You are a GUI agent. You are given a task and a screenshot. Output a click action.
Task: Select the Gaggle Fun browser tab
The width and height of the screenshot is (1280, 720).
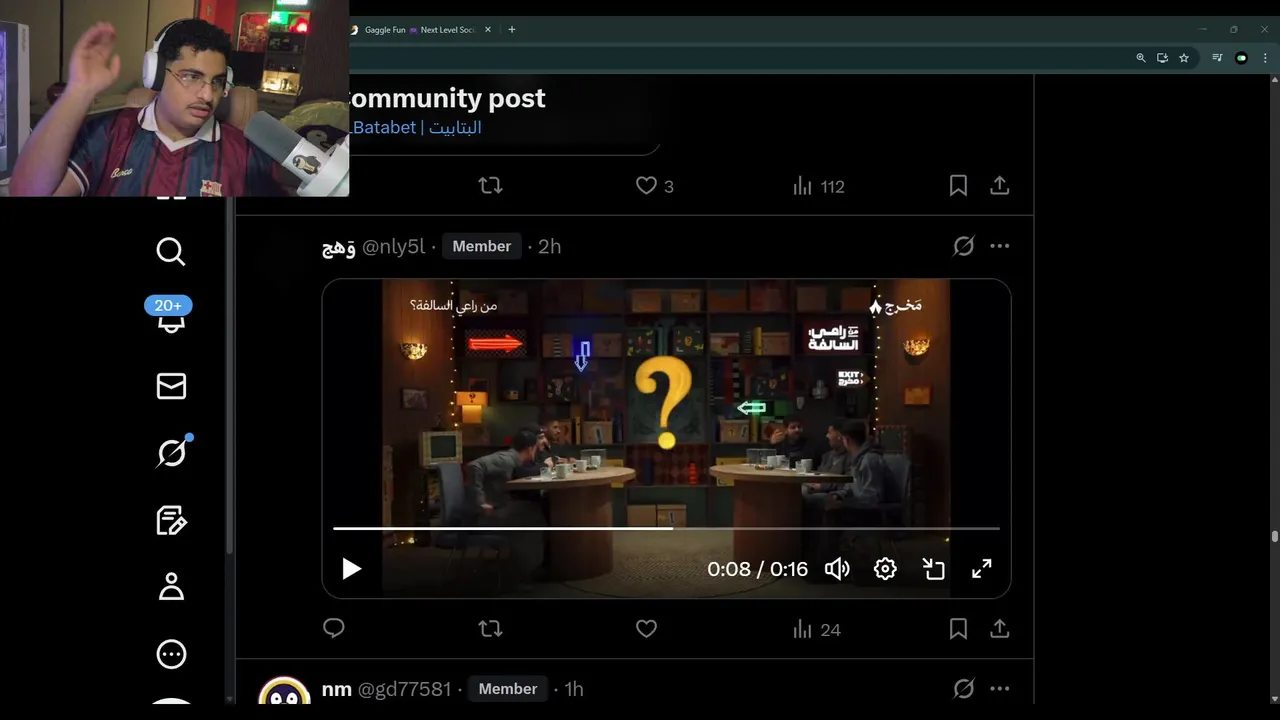420,30
